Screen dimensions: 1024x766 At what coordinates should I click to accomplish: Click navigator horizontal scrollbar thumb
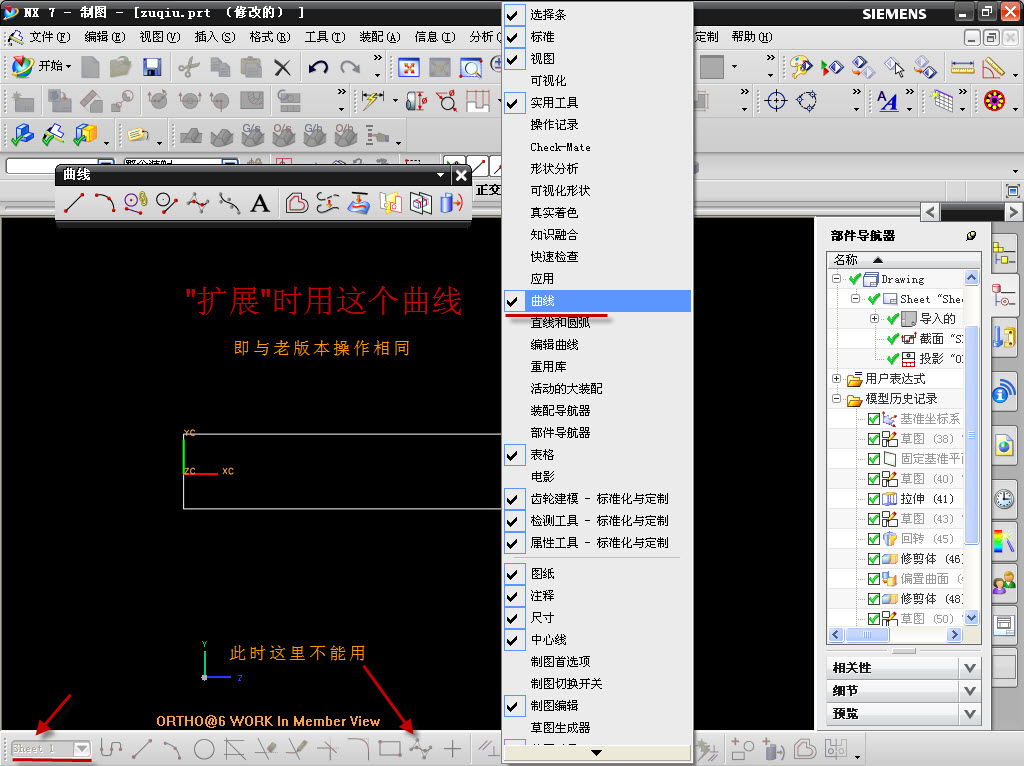click(x=867, y=634)
